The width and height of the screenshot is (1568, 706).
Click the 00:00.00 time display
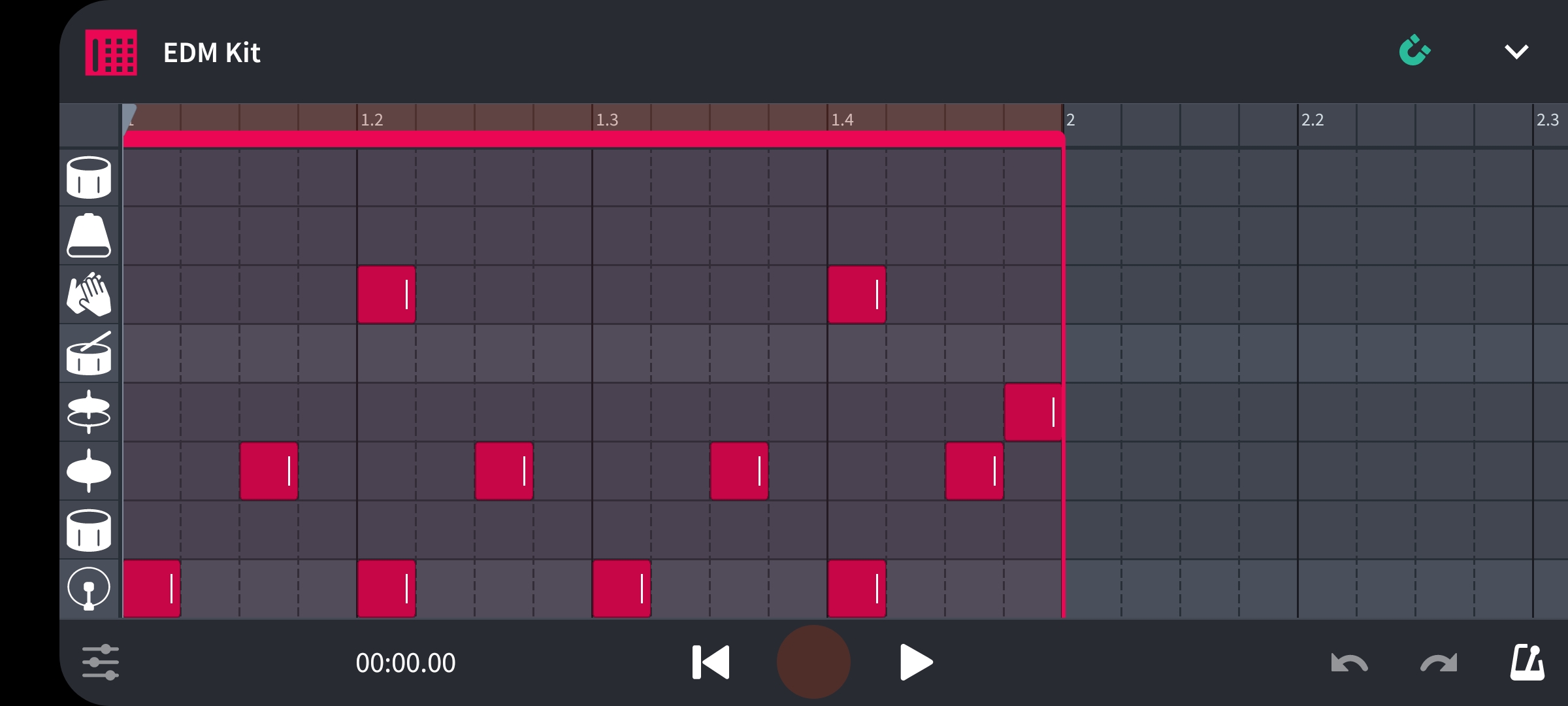pos(406,663)
